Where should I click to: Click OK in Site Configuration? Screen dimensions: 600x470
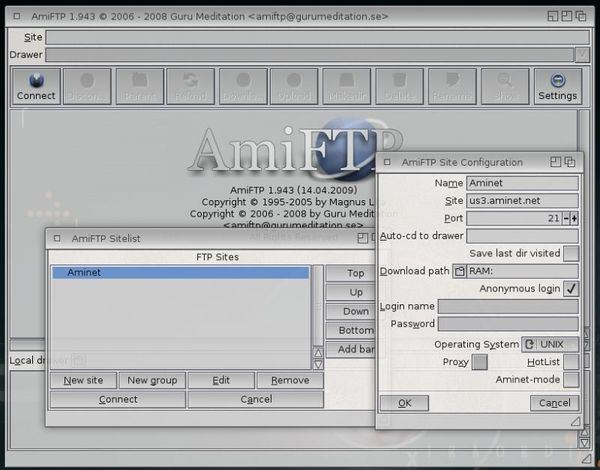pyautogui.click(x=404, y=403)
